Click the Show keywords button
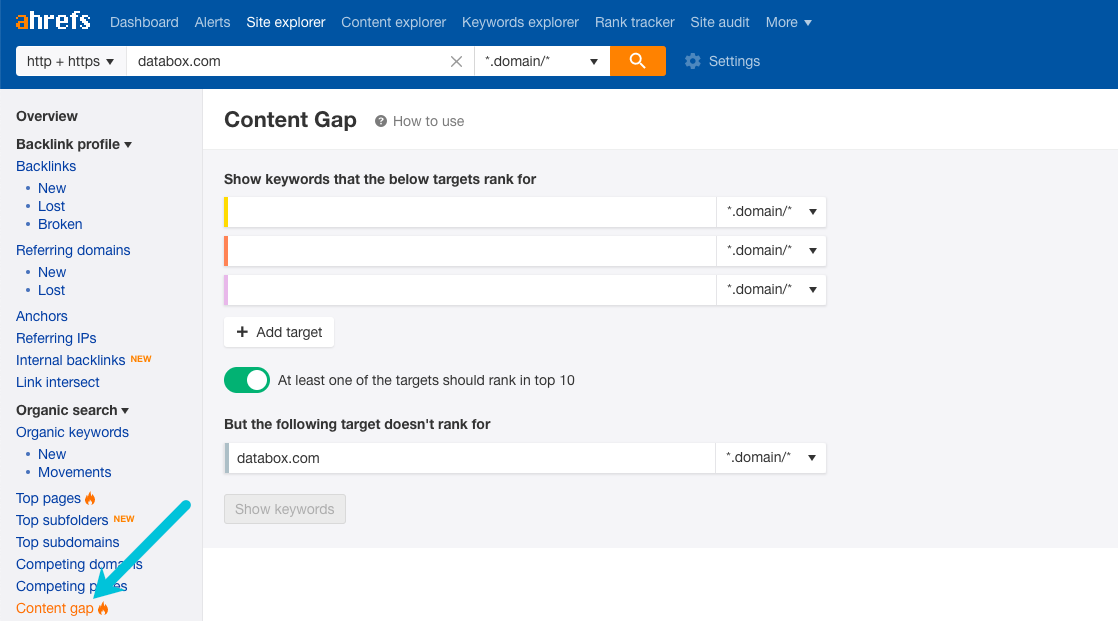Viewport: 1118px width, 621px height. click(x=284, y=509)
